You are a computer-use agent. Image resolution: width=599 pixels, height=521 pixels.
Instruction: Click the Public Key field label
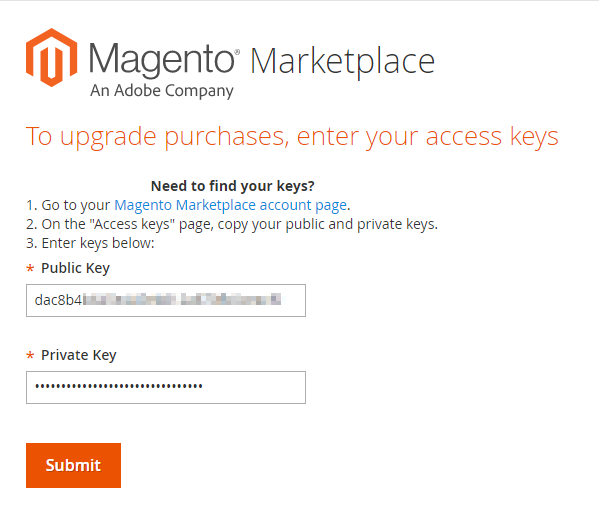[x=75, y=268]
